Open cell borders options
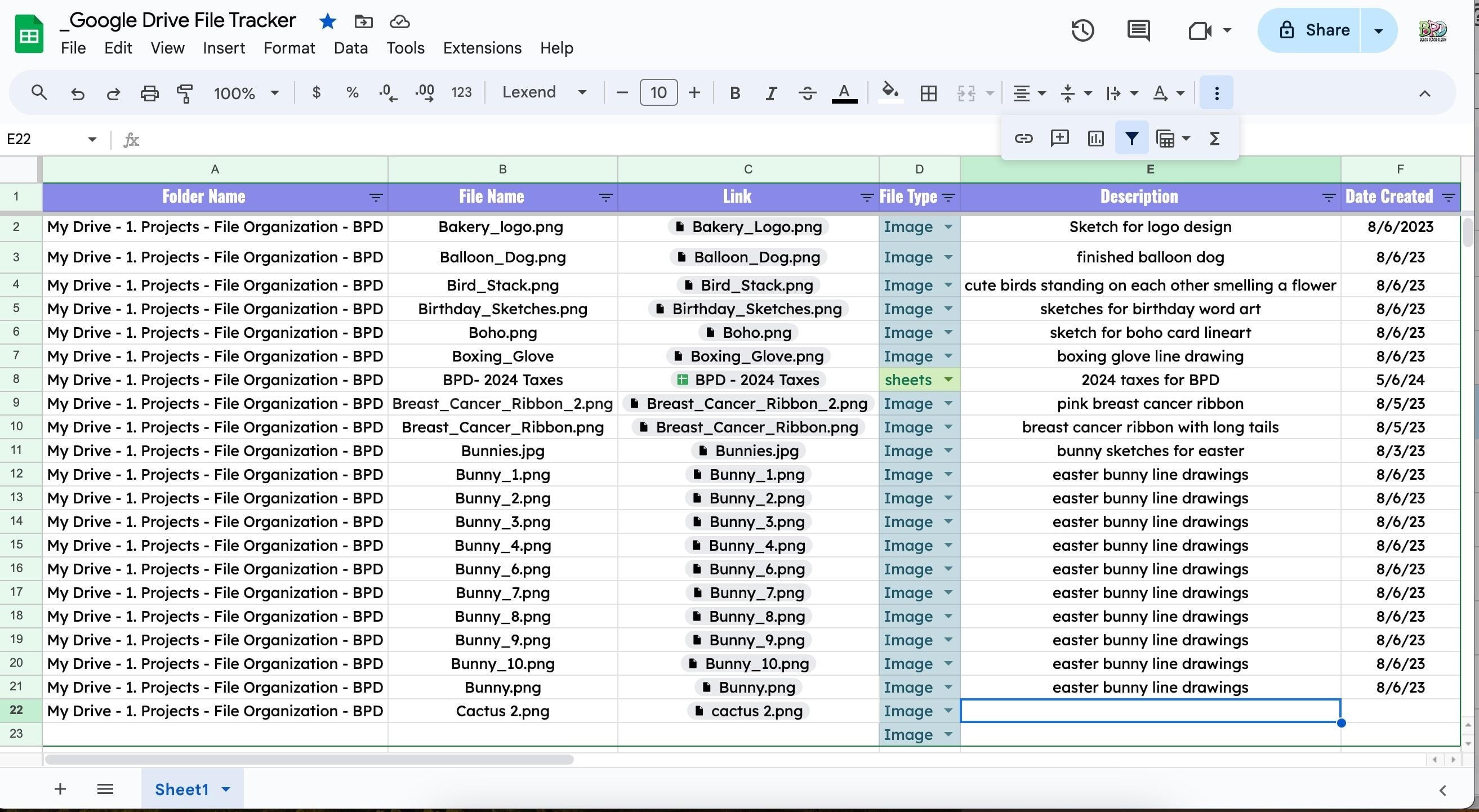The image size is (1479, 812). click(x=928, y=93)
